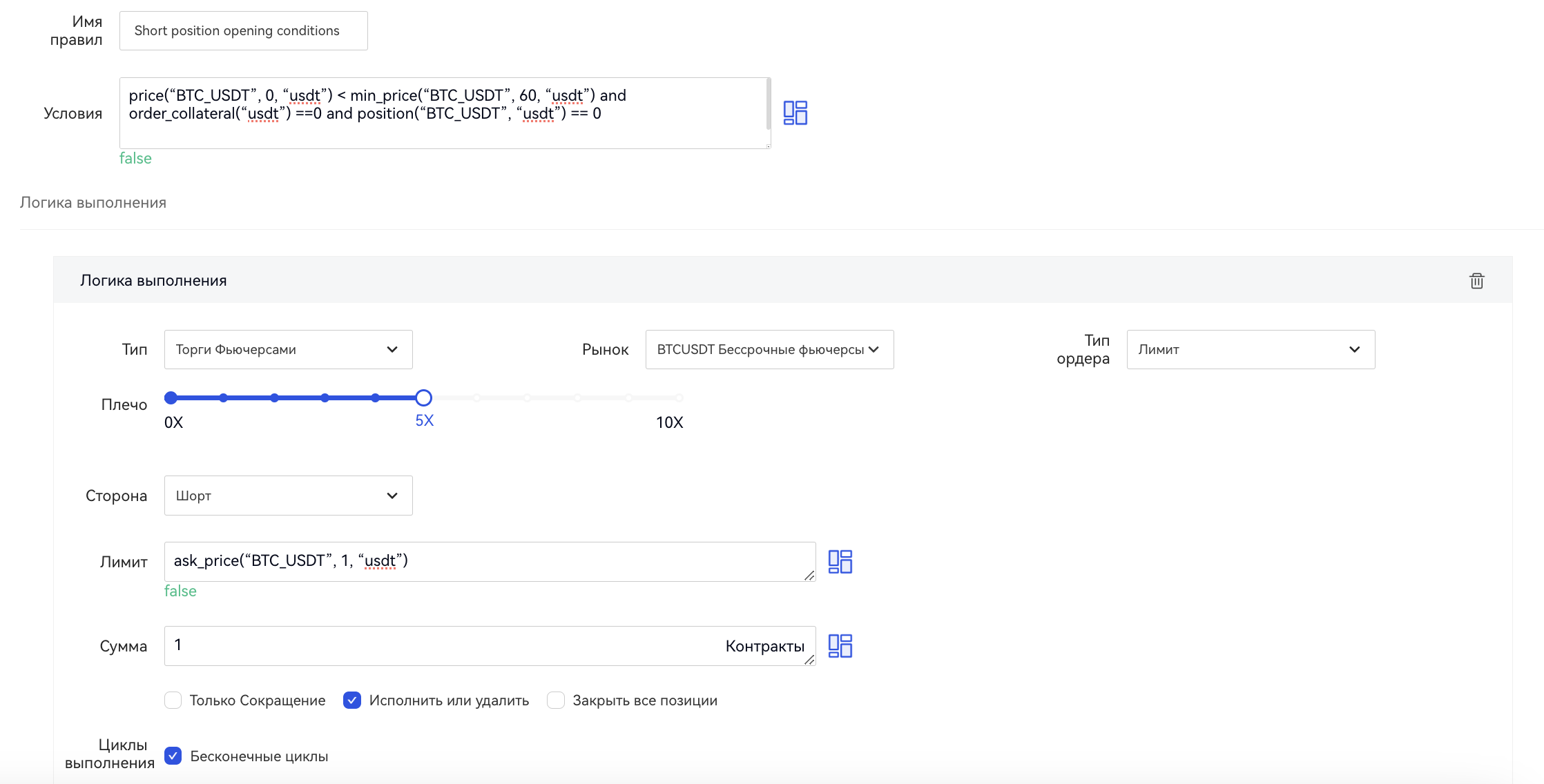1544x784 pixels.
Task: Click formula helper icon next to Лимит field
Action: click(840, 562)
